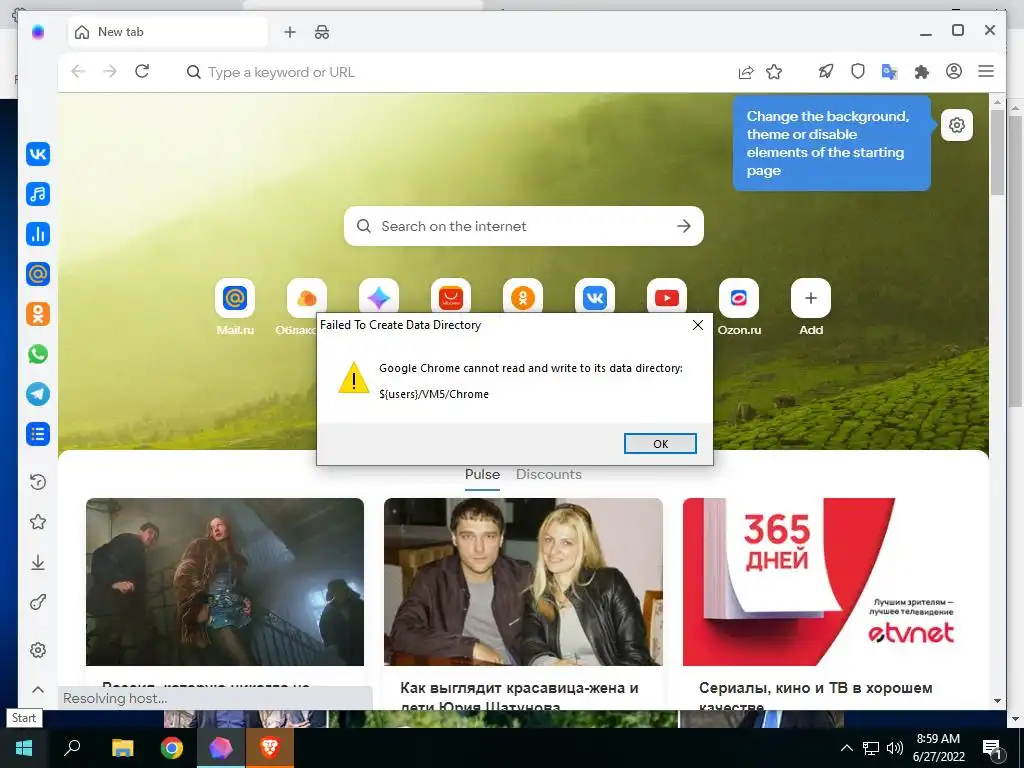Open the YouTube quick-link tile

[x=667, y=296]
